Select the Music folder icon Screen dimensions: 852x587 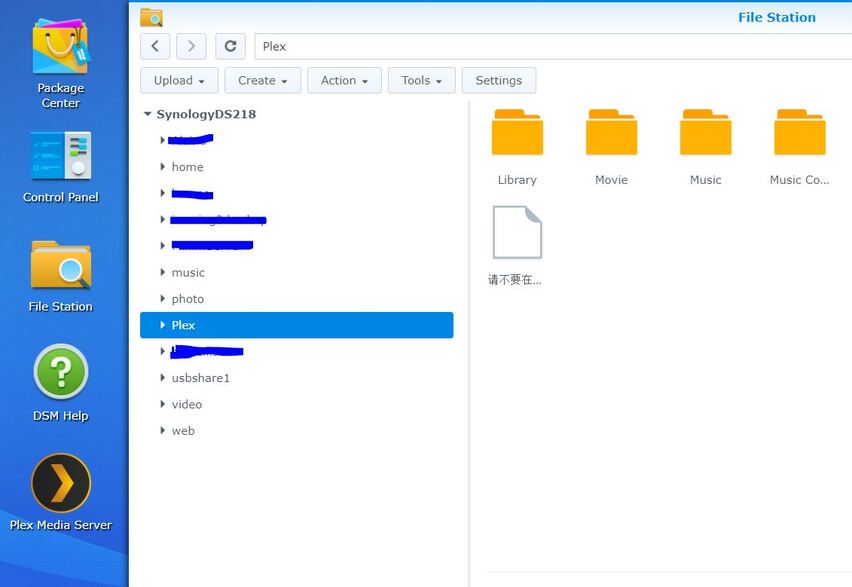(x=705, y=132)
